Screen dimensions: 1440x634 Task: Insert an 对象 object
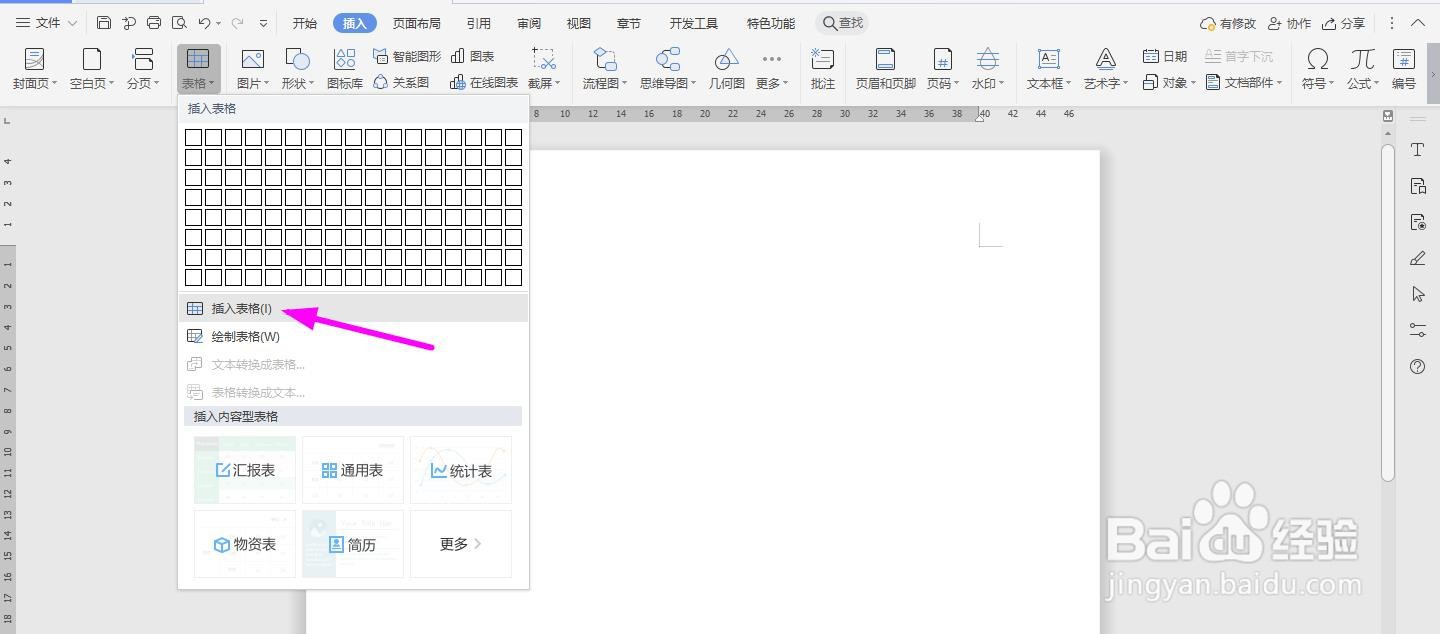pyautogui.click(x=1169, y=82)
